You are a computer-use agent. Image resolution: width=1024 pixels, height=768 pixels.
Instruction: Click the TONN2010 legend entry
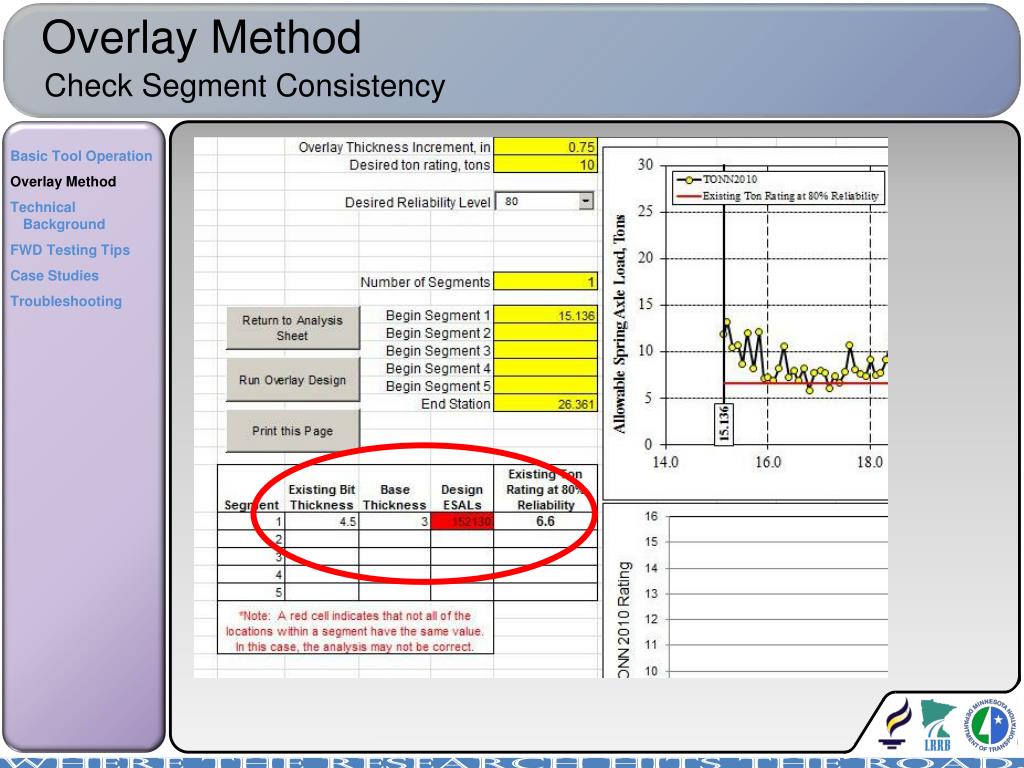click(x=718, y=179)
